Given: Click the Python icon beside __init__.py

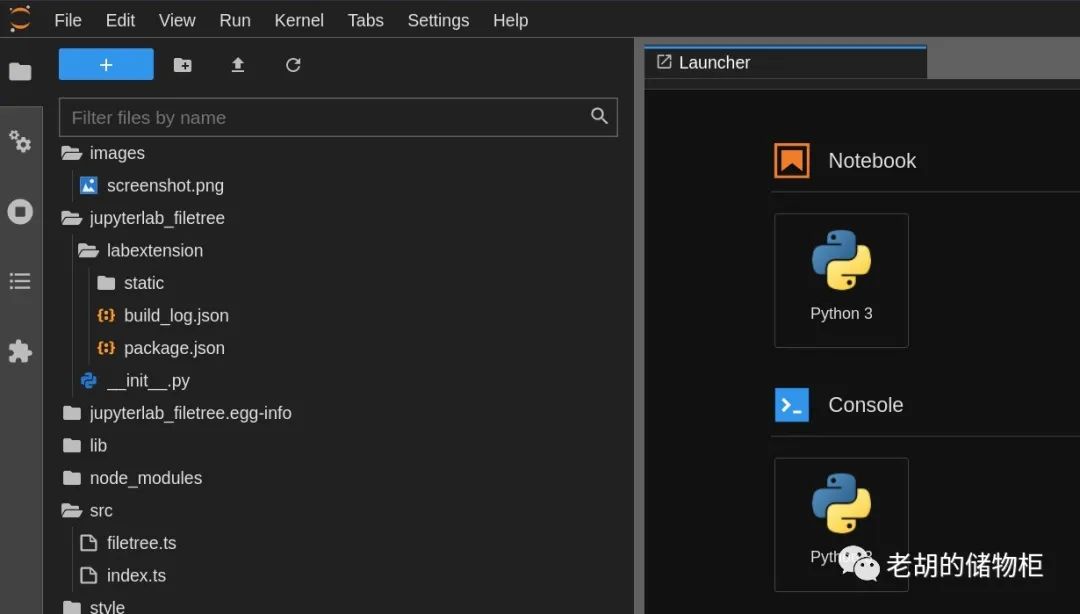Looking at the screenshot, I should click(x=89, y=380).
